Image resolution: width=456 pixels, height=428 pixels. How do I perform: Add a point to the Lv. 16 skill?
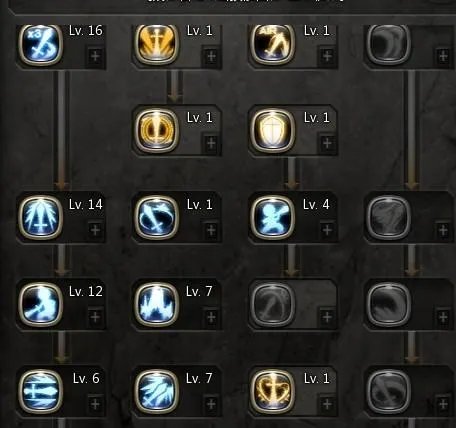pos(95,56)
